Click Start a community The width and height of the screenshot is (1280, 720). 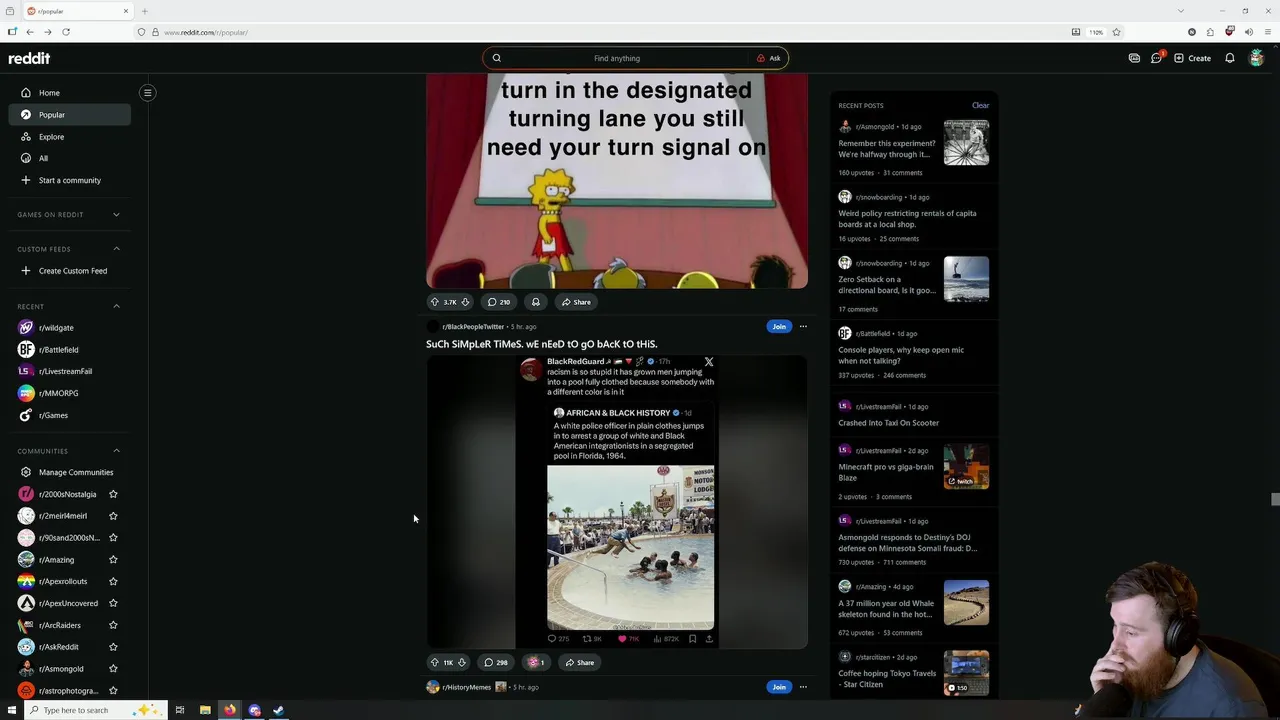69,180
